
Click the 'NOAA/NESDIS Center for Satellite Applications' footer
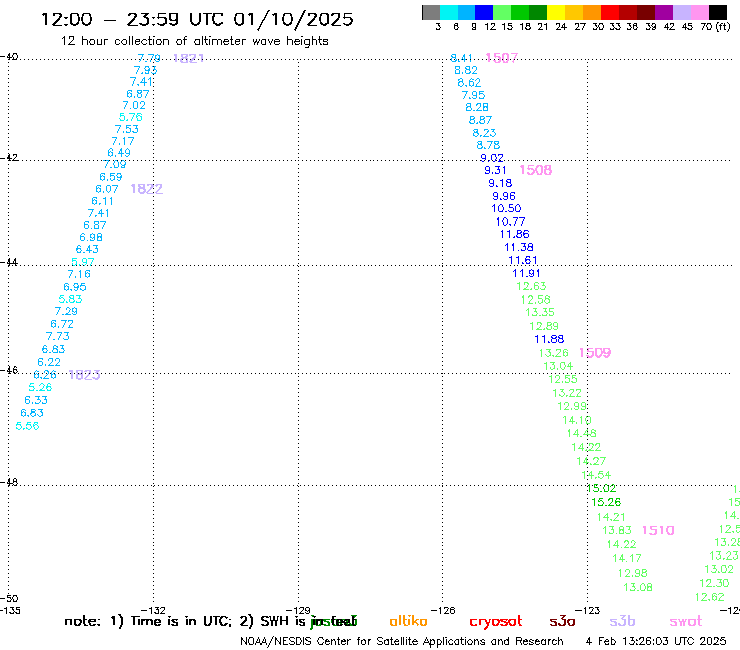363,641
